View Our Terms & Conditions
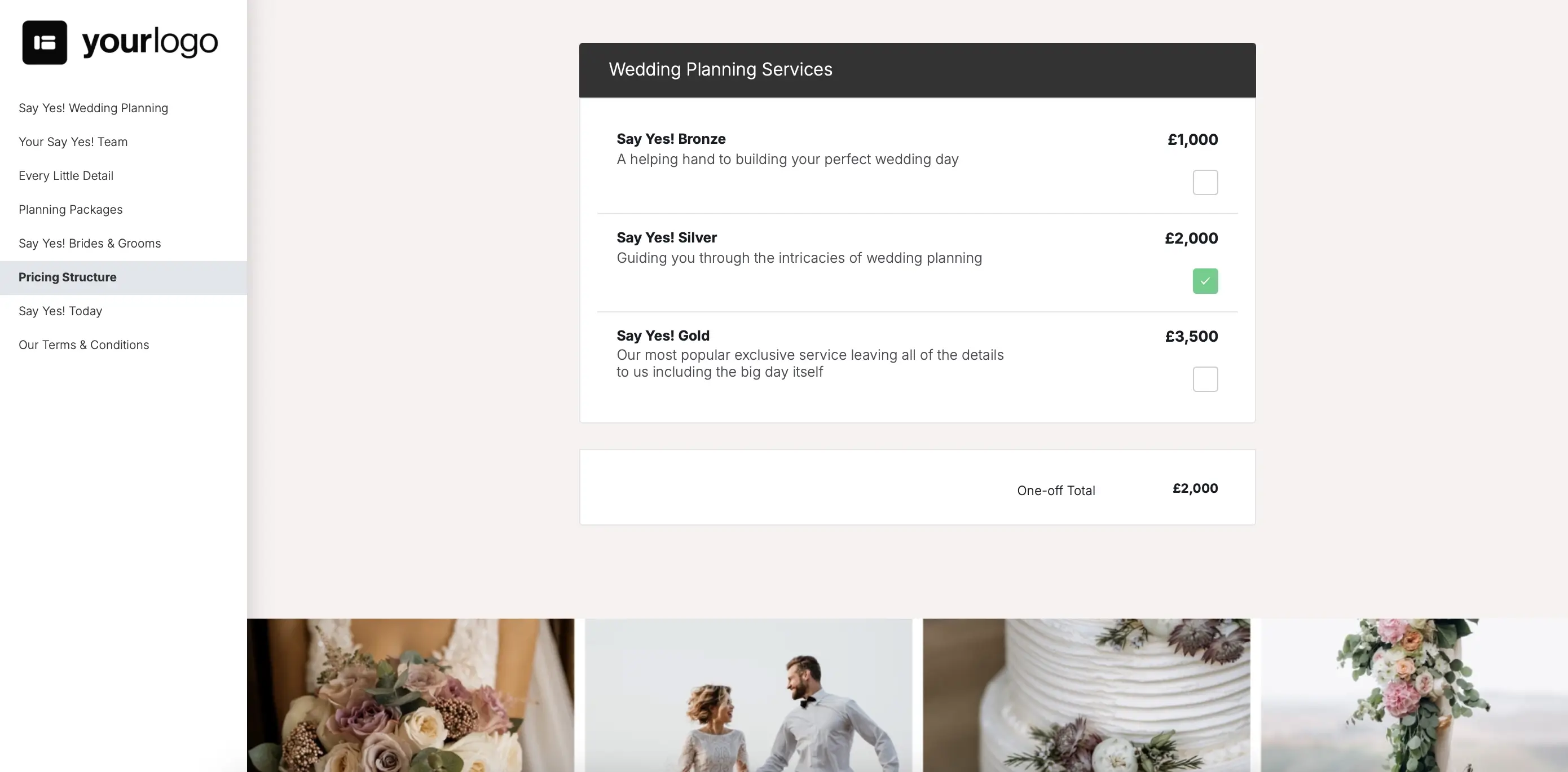 coord(84,345)
